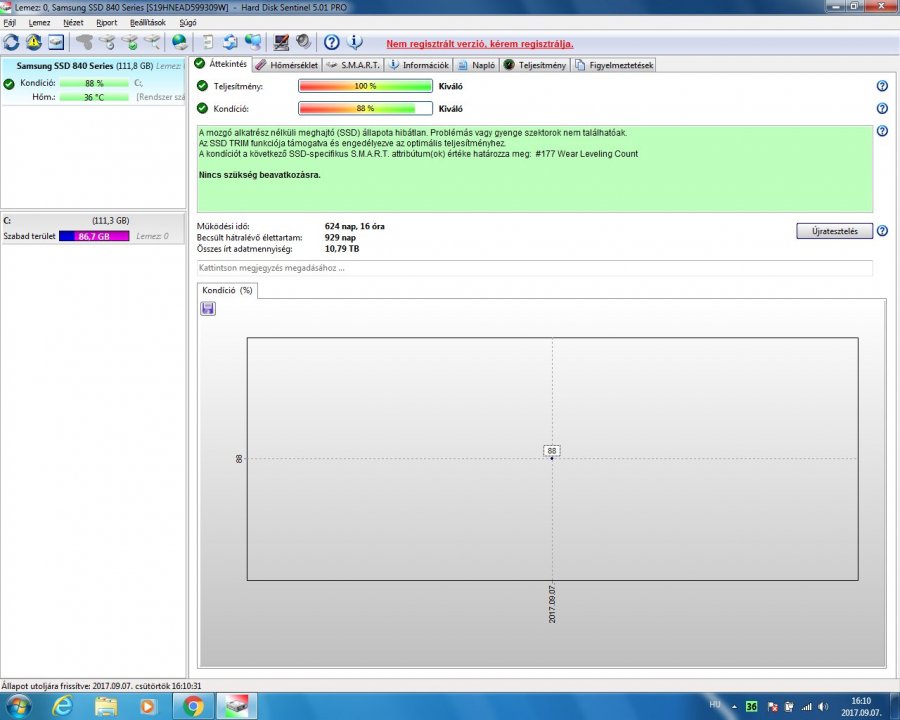900x720 pixels.
Task: Click the comment field Kattintson megjegyzés megadásához
Action: point(534,268)
